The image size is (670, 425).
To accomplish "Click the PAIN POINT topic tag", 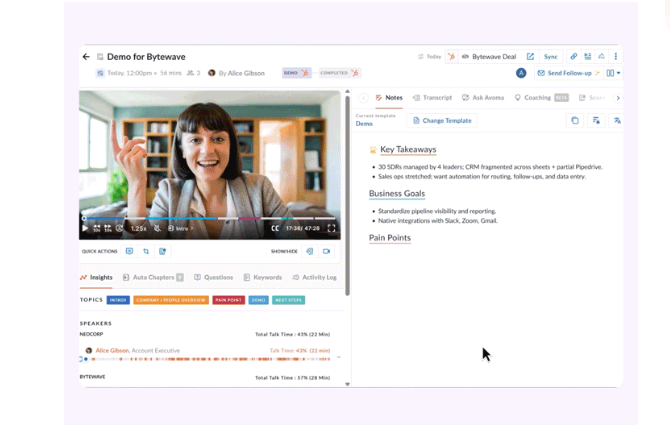I will coord(229,300).
